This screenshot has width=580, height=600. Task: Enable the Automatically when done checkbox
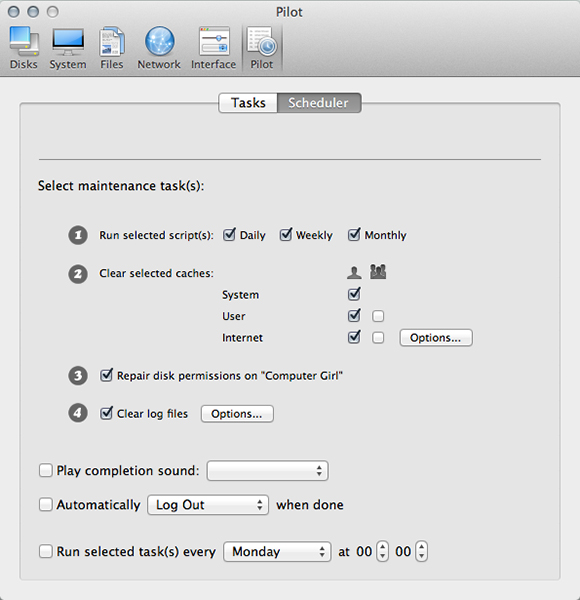[x=46, y=504]
